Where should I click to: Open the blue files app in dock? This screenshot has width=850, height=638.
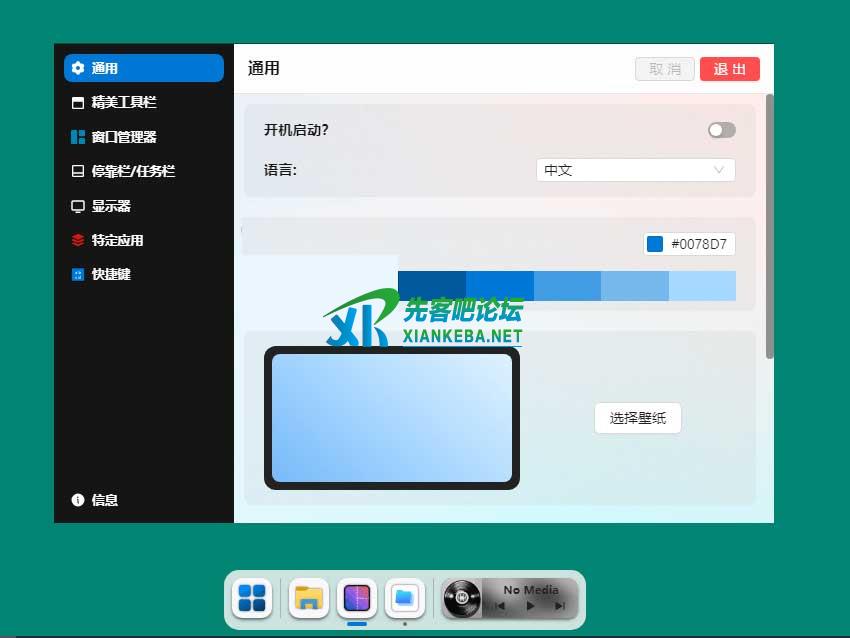tap(404, 599)
